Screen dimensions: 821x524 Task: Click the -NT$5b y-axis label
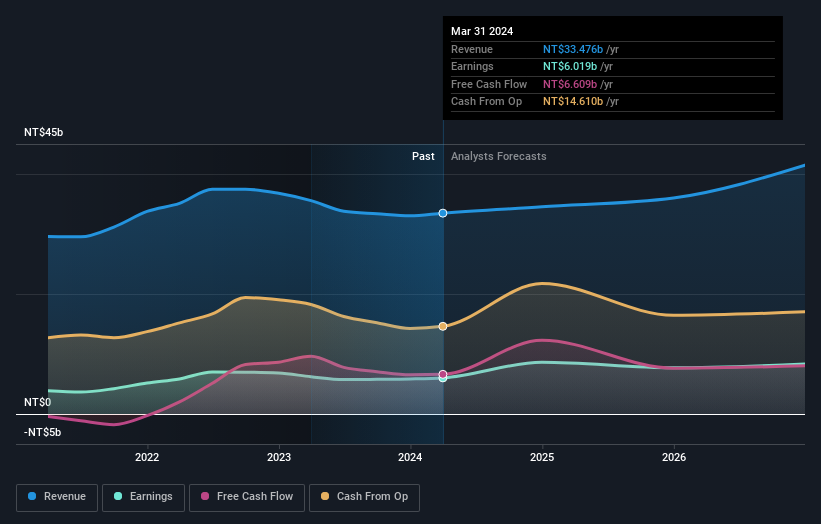point(42,432)
